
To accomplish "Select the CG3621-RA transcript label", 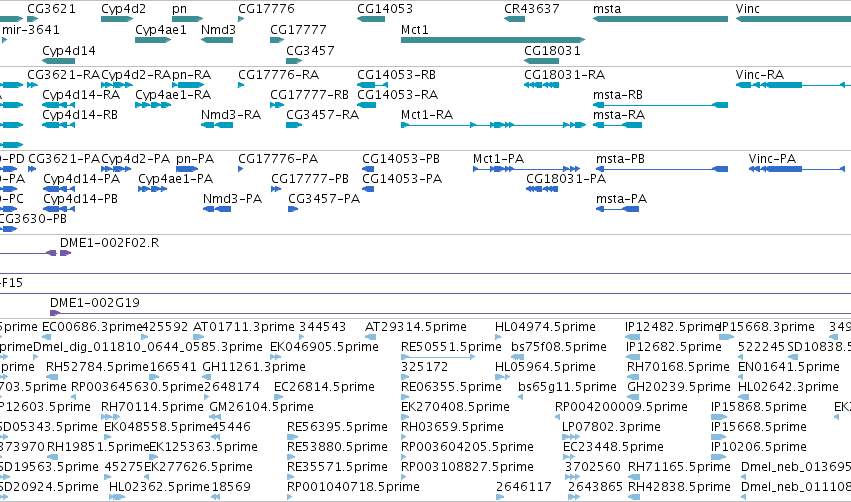I will pos(63,75).
